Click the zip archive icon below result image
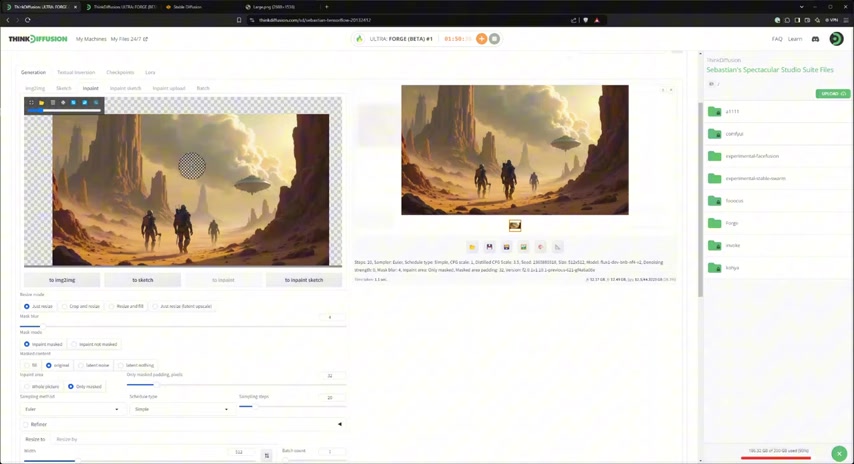854x464 pixels. click(x=507, y=247)
